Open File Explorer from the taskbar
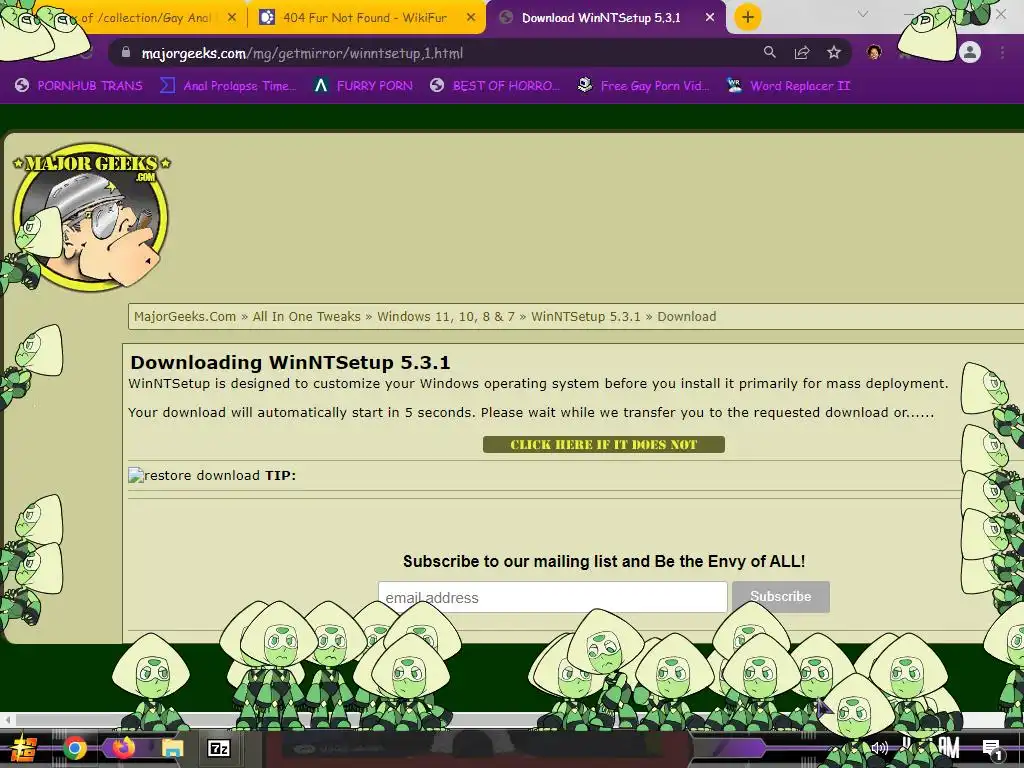The image size is (1024, 768). click(172, 749)
